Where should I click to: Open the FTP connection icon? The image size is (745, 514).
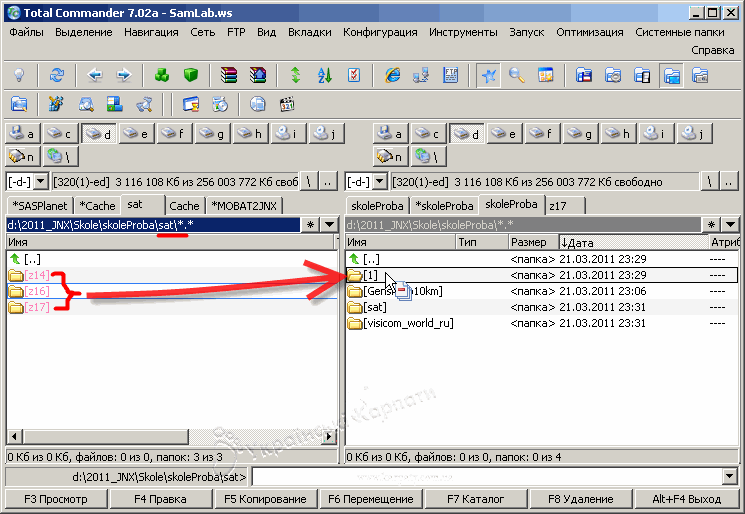coord(450,75)
